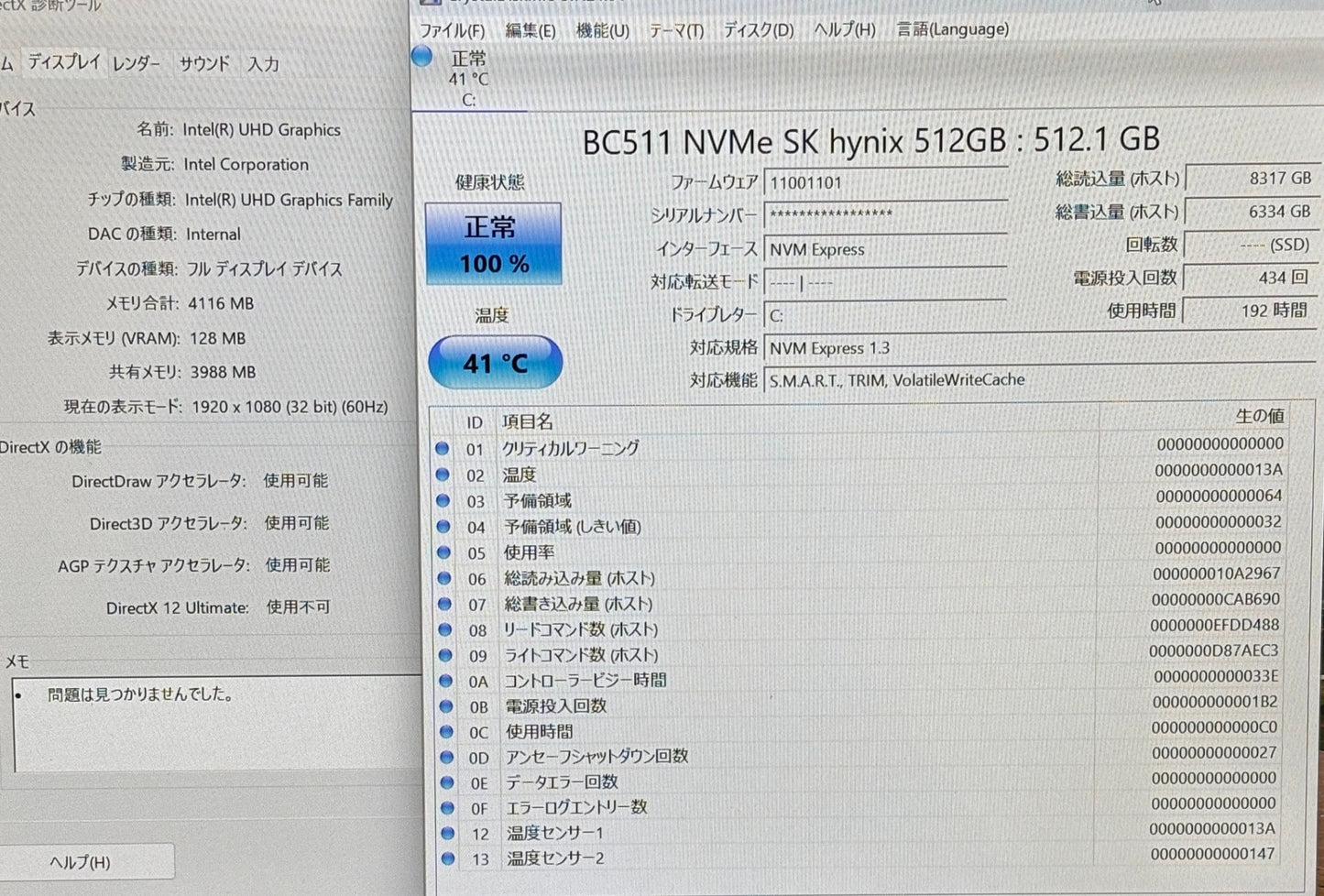Select the クリティカルワーニング attribute name
The width and height of the screenshot is (1324, 896).
(570, 448)
